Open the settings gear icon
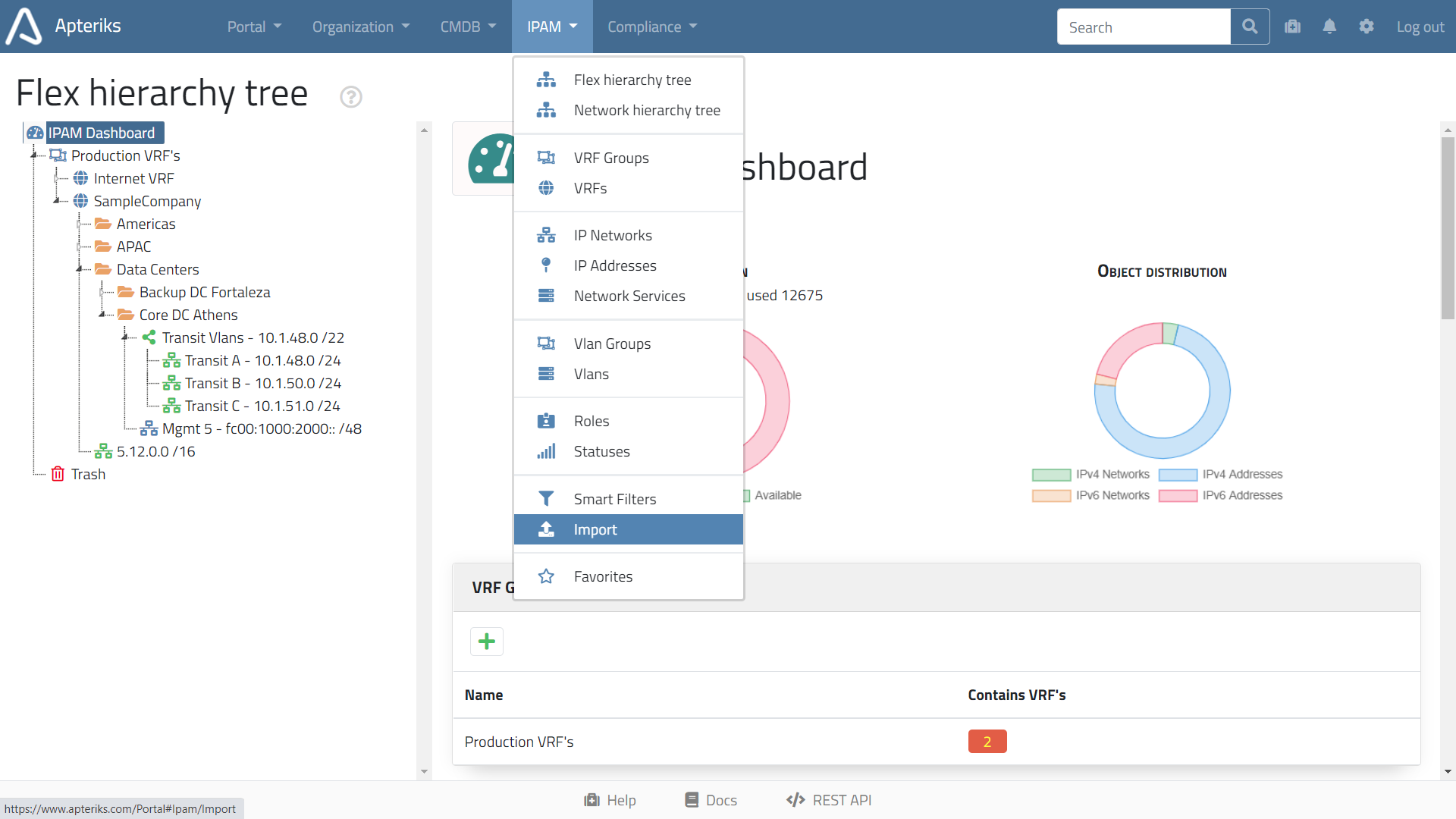 point(1367,27)
